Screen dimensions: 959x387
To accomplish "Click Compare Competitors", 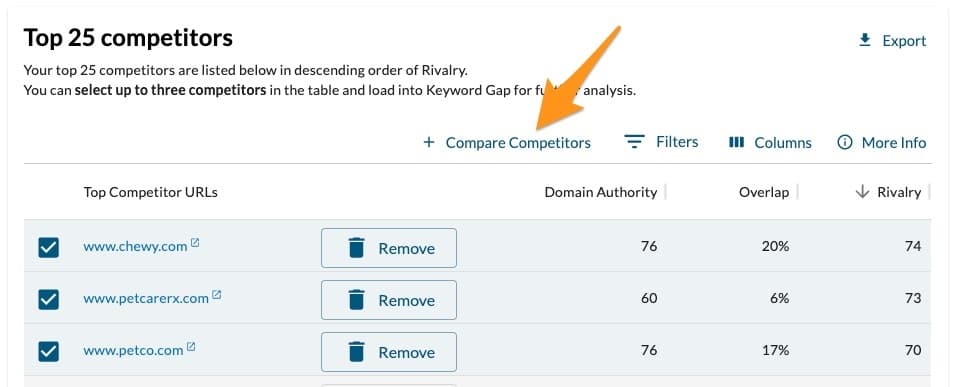I will coord(518,142).
